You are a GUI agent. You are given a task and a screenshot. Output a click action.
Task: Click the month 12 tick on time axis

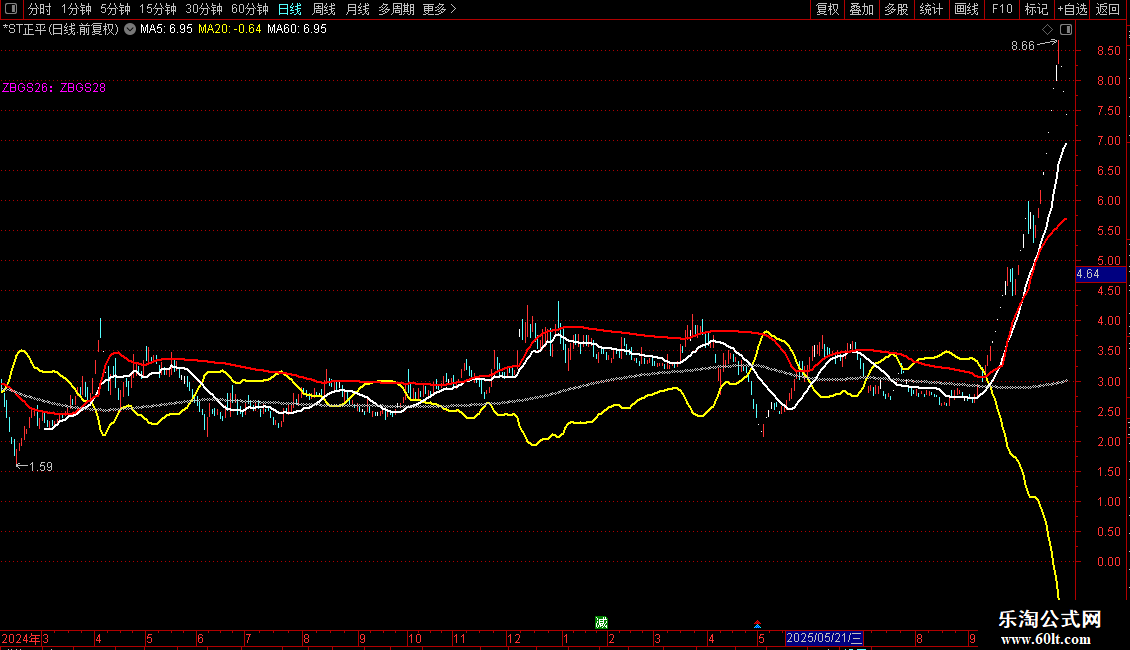[513, 638]
